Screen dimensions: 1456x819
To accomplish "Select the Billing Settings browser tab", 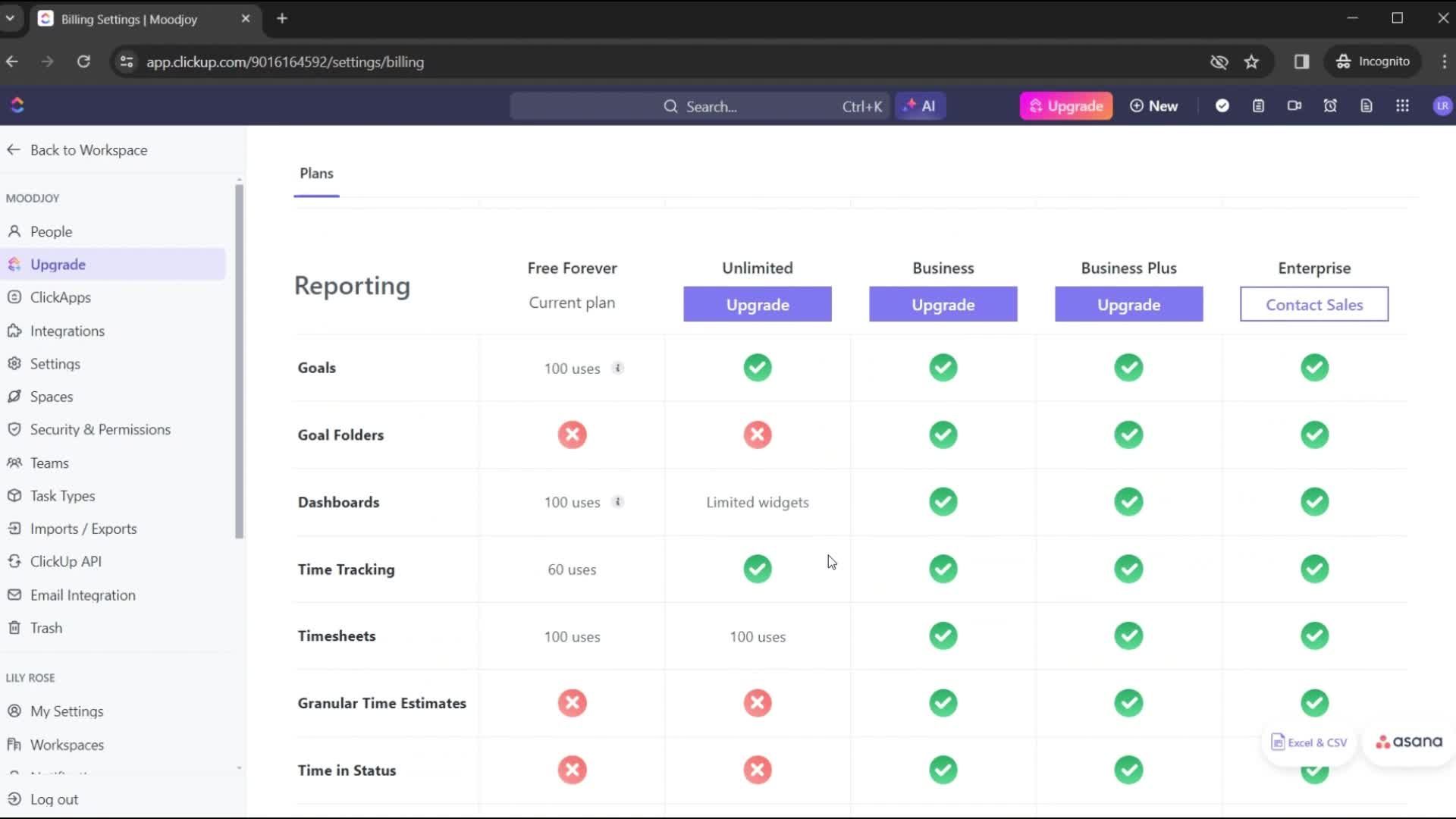I will click(x=144, y=19).
